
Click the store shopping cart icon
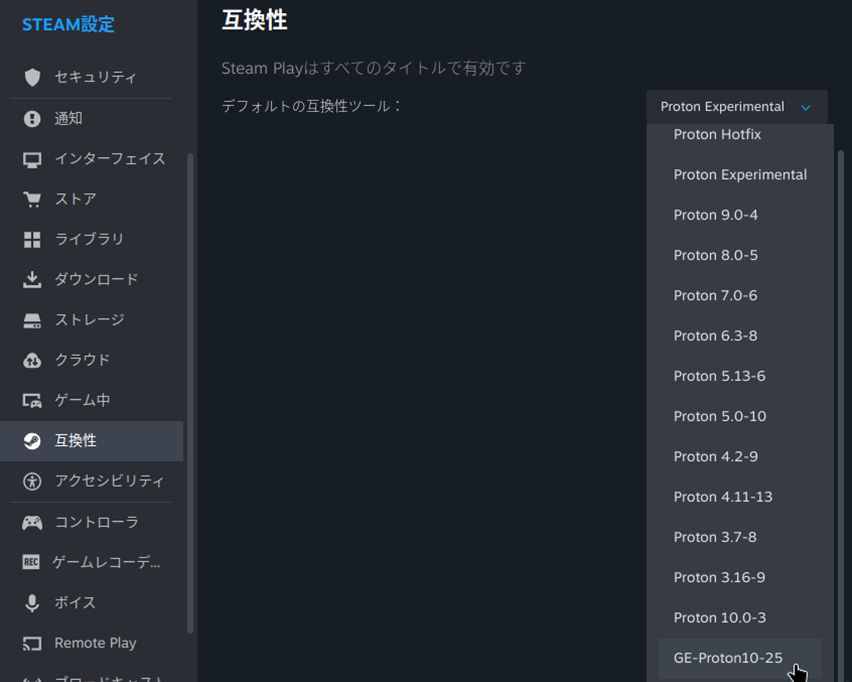(x=32, y=199)
